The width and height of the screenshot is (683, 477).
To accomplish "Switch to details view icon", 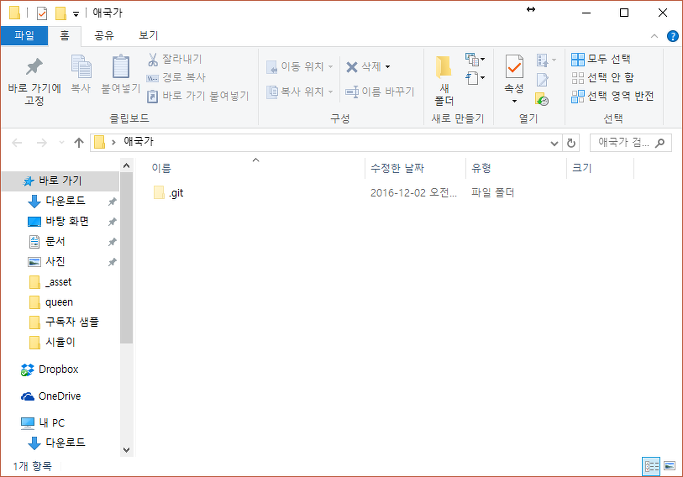I will point(651,467).
